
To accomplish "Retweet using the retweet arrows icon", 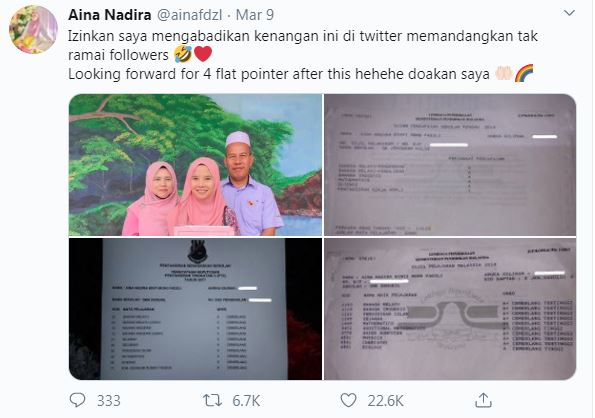I will coord(212,400).
